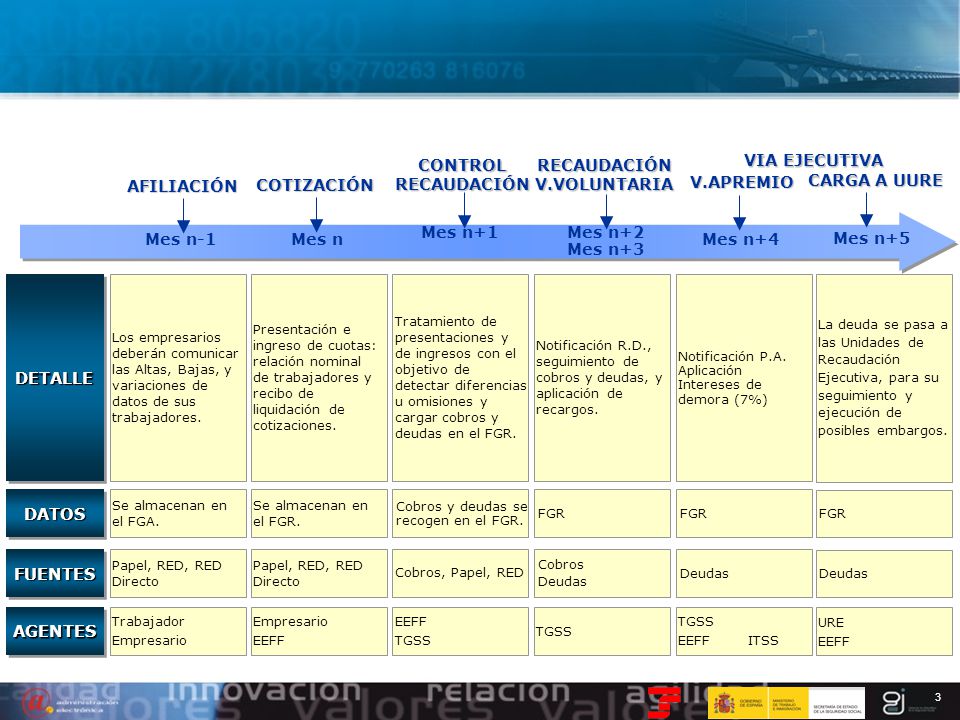Screen dimensions: 960x720
Task: Click FGR under the Mes n+4 column
Action: pos(744,514)
